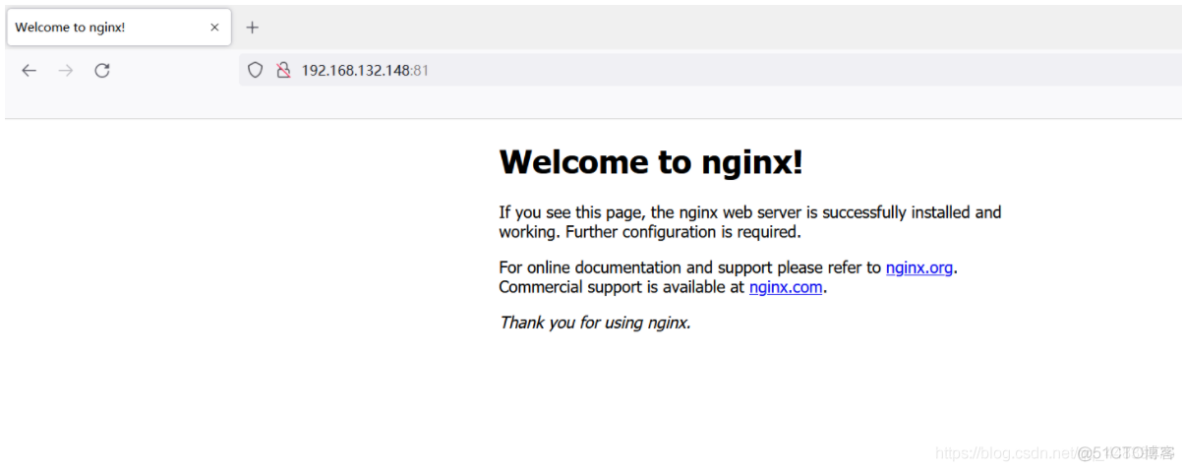
Task: Go forward with the forward arrow
Action: 66,71
